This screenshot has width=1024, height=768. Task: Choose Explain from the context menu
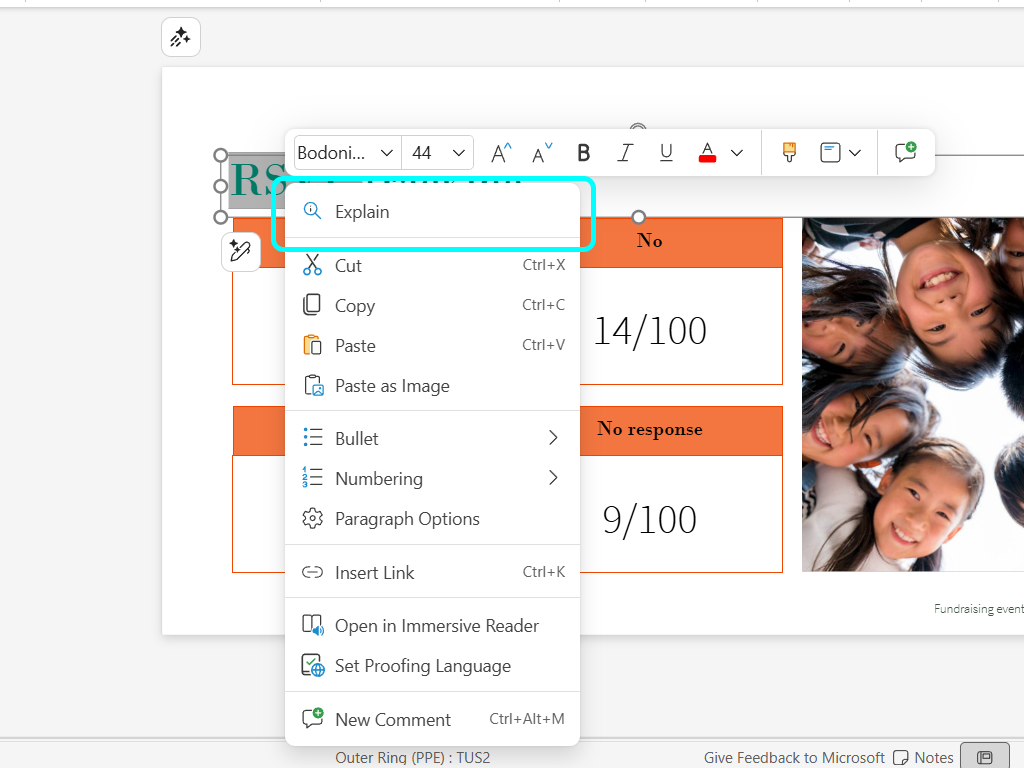361,211
